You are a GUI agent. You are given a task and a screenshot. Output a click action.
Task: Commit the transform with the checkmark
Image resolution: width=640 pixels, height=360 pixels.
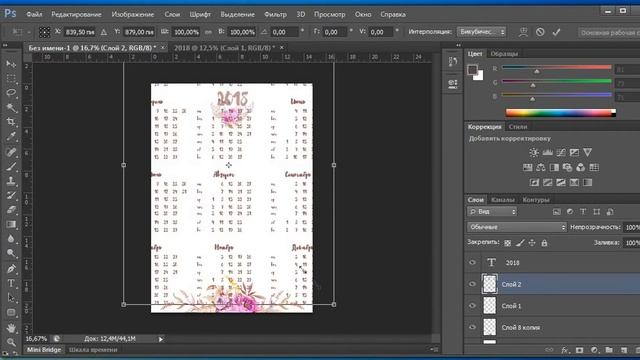click(556, 32)
